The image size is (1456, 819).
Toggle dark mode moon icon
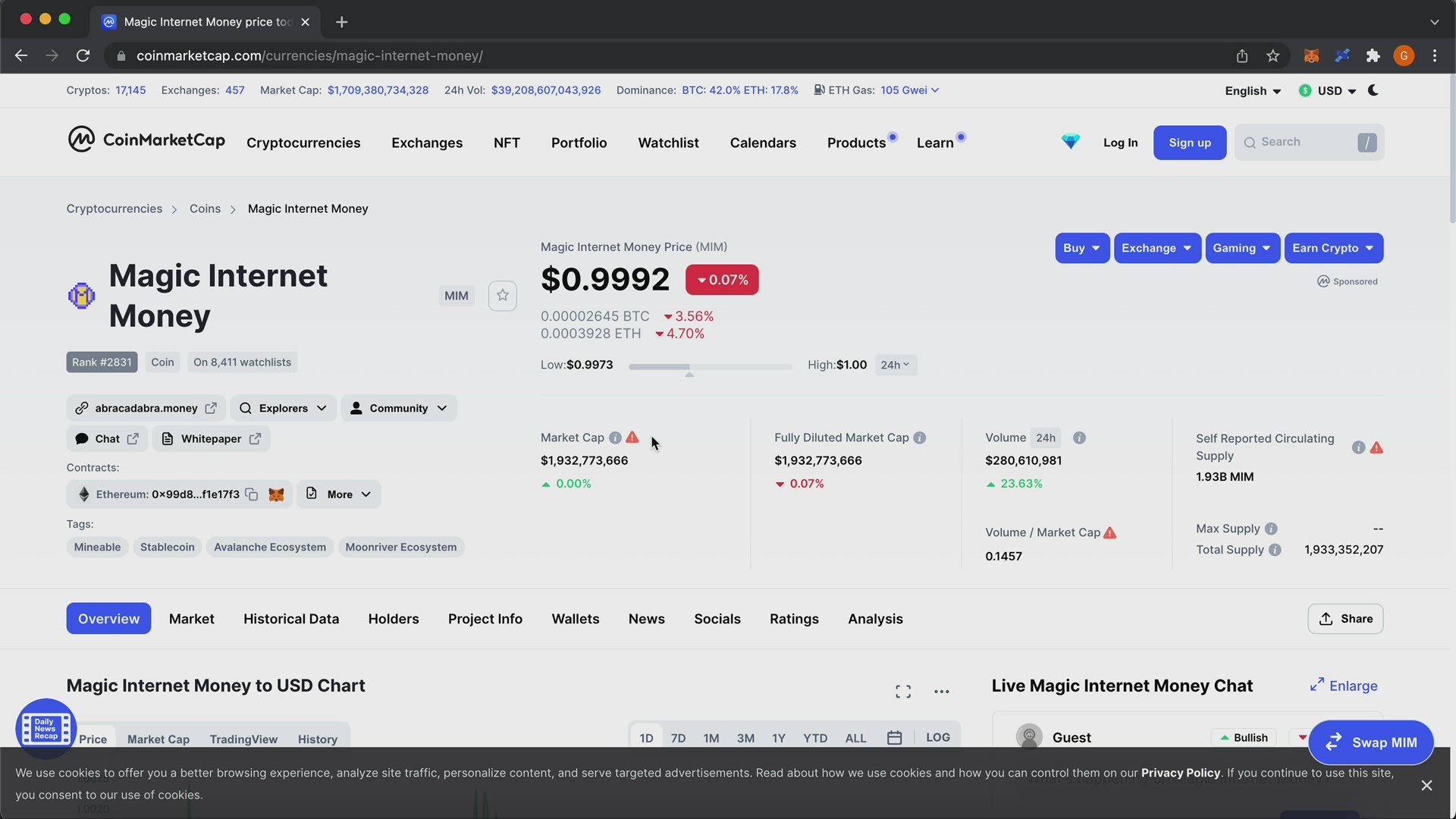tap(1373, 90)
